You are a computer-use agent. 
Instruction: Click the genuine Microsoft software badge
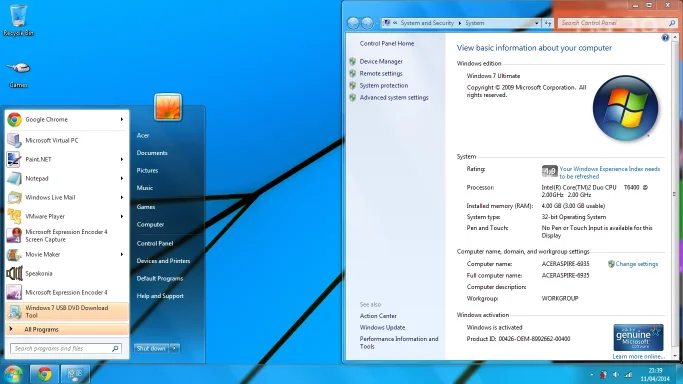tap(638, 337)
